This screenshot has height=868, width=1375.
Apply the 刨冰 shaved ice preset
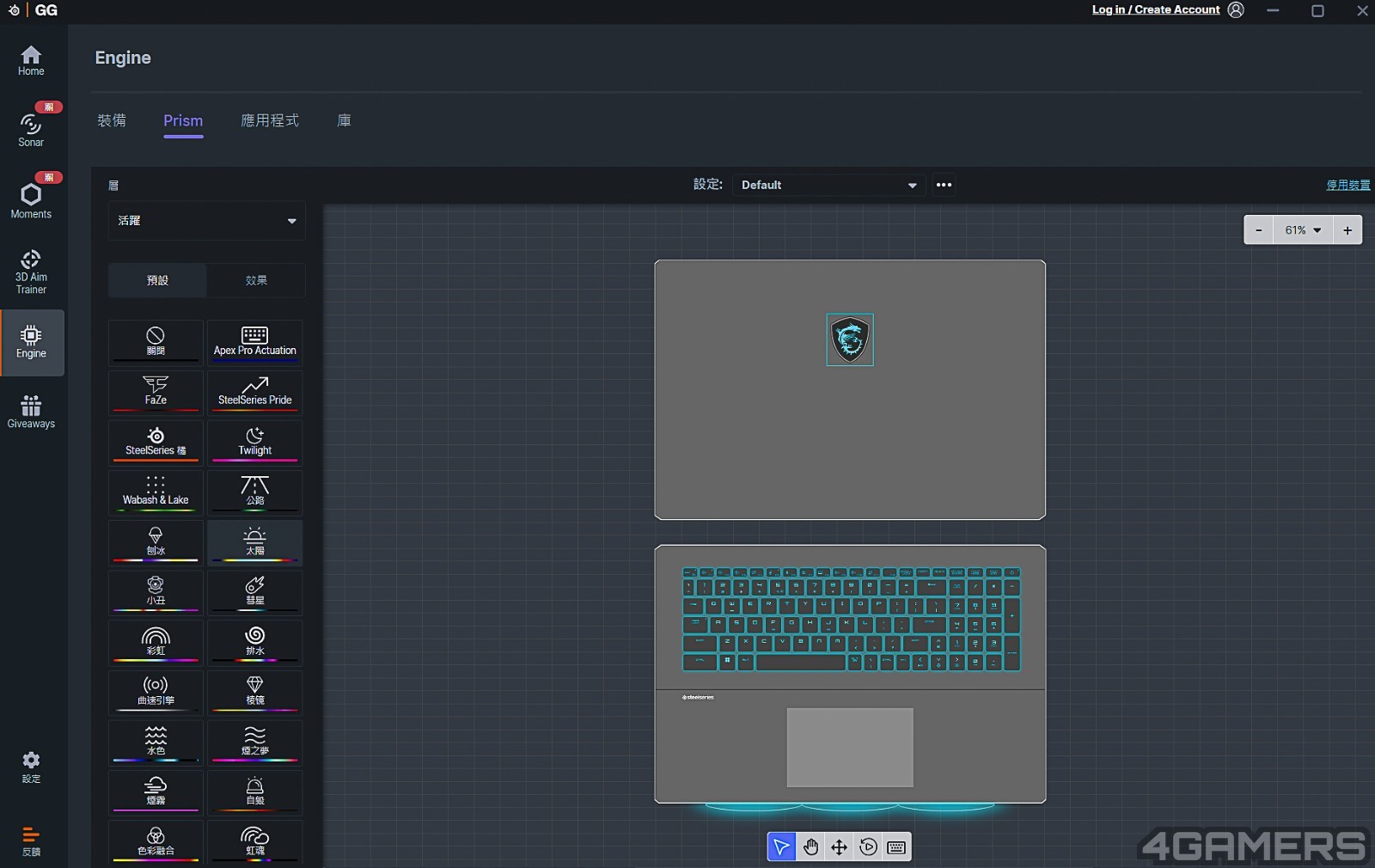[x=156, y=542]
